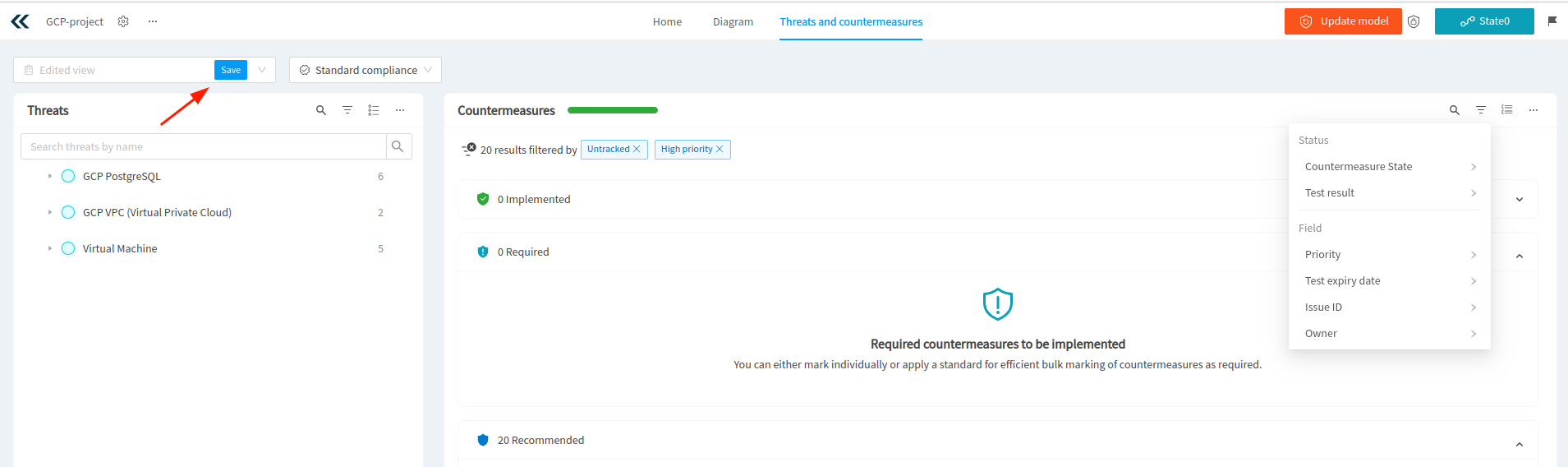1568x467 pixels.
Task: Select the Virtual Machine threat row
Action: [x=217, y=248]
